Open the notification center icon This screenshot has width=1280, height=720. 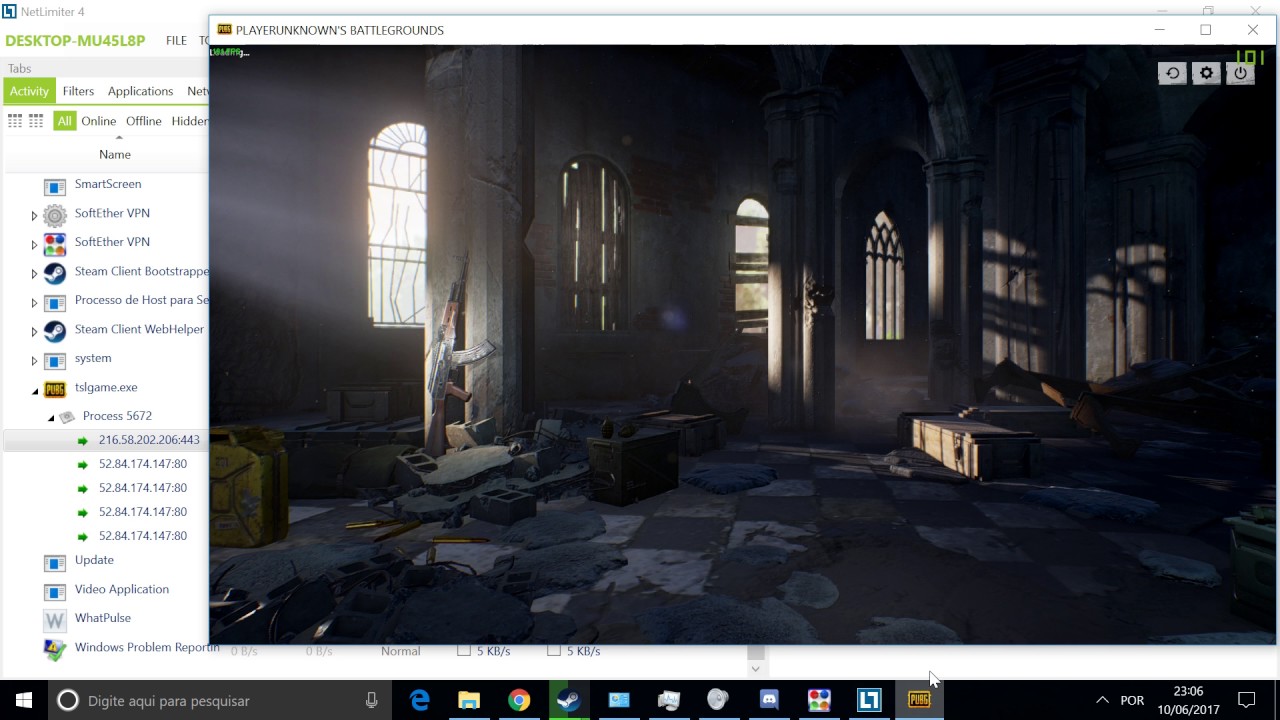(x=1246, y=700)
